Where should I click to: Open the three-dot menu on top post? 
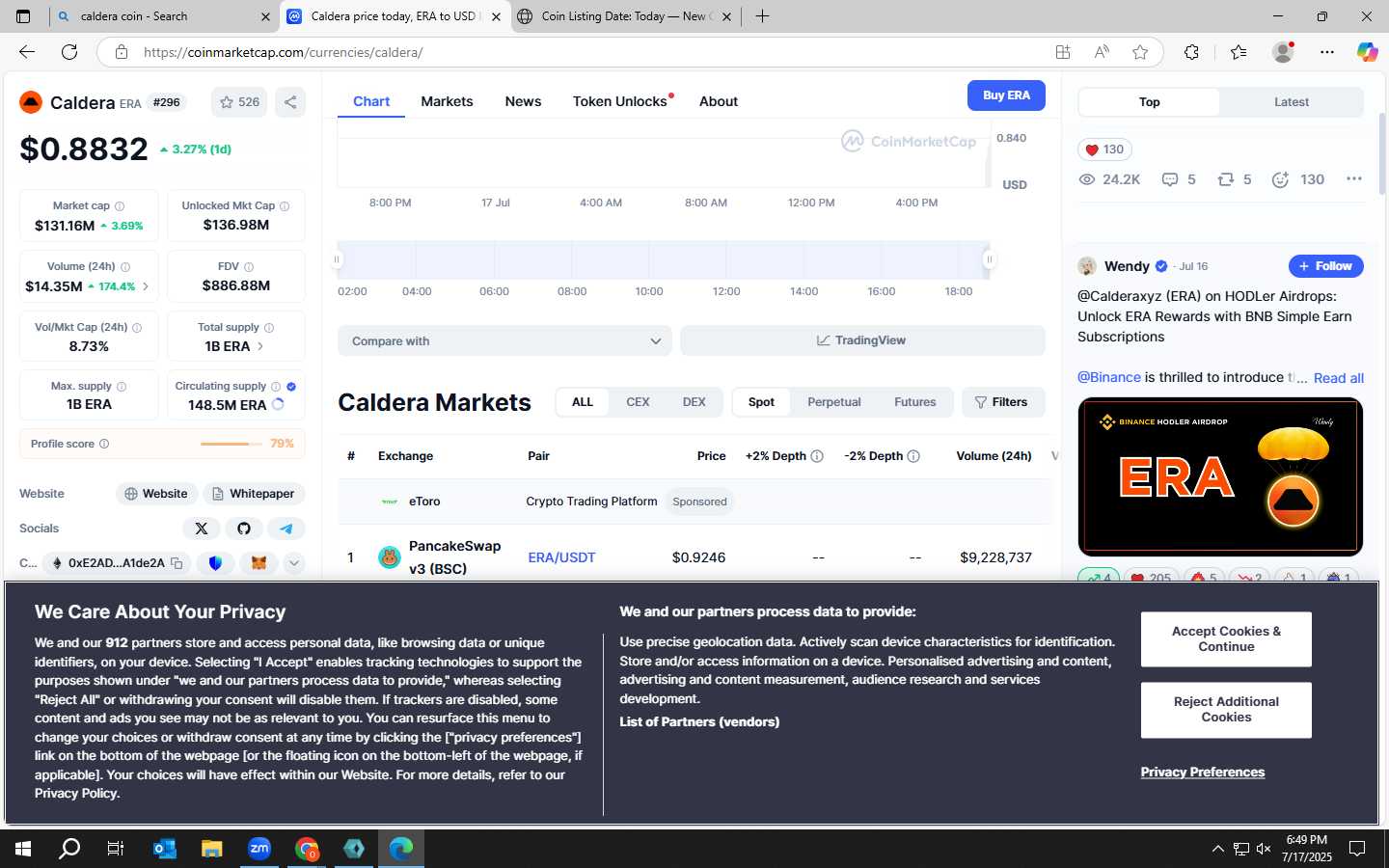coord(1354,179)
